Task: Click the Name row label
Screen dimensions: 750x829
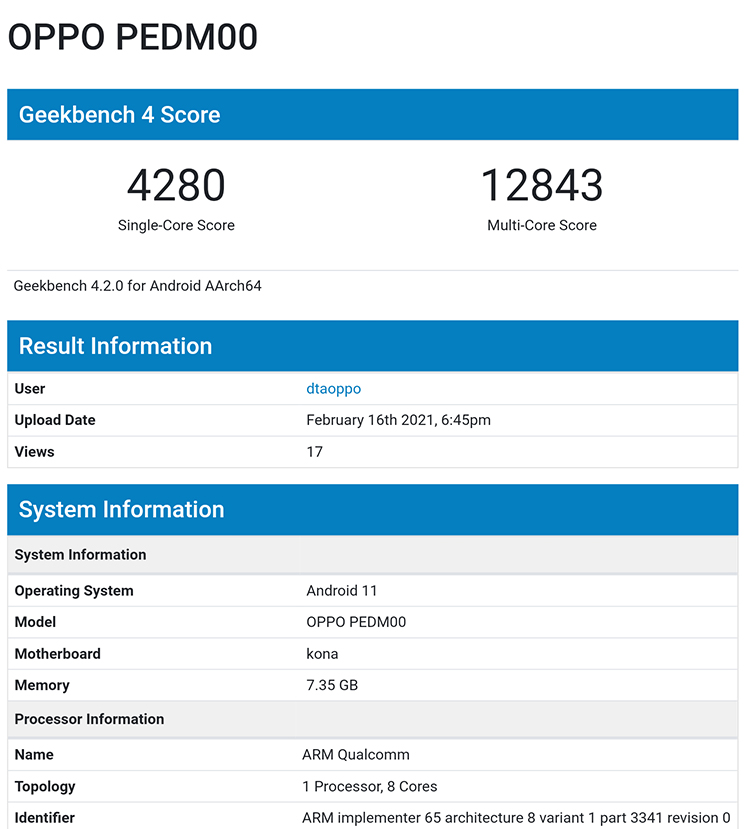Action: pos(34,754)
